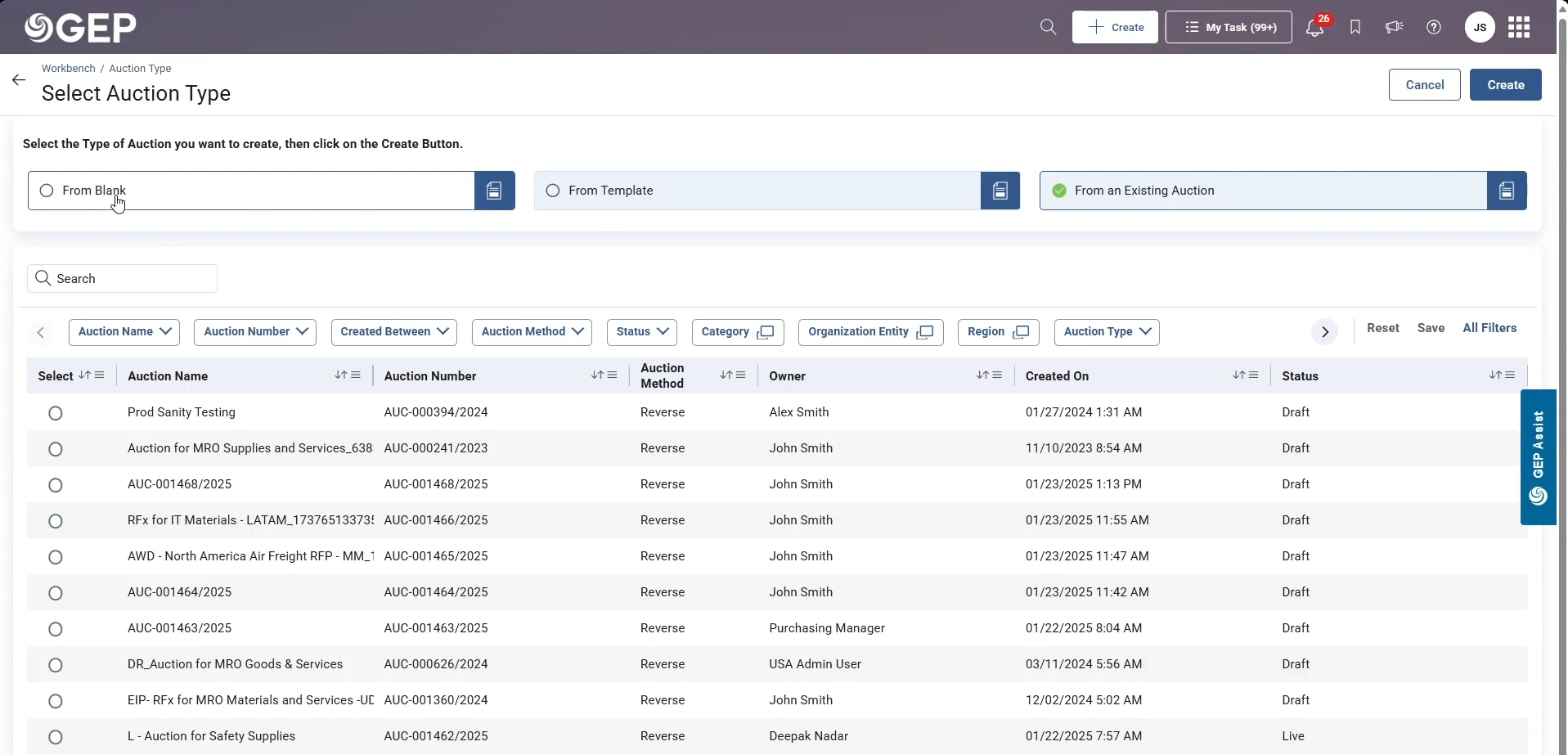Viewport: 1568px width, 755px height.
Task: Click document icon next to From Template
Action: click(1000, 191)
